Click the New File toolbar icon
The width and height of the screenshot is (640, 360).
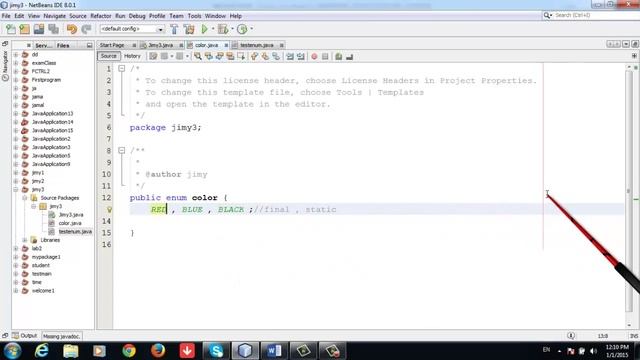coord(11,29)
